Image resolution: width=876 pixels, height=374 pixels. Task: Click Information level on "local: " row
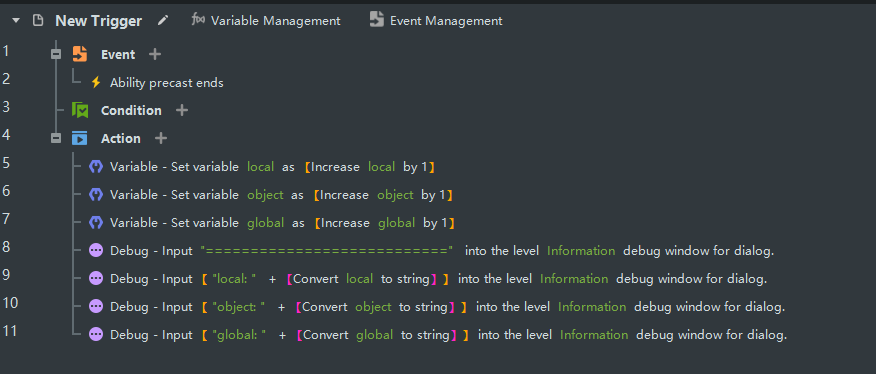[574, 278]
